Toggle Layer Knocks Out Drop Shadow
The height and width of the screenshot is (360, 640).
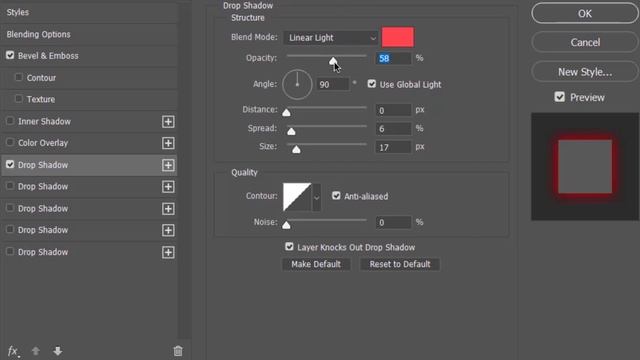coord(289,247)
